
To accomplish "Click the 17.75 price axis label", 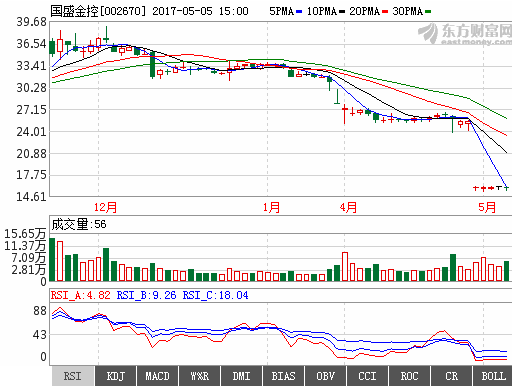I will [x=31, y=175].
